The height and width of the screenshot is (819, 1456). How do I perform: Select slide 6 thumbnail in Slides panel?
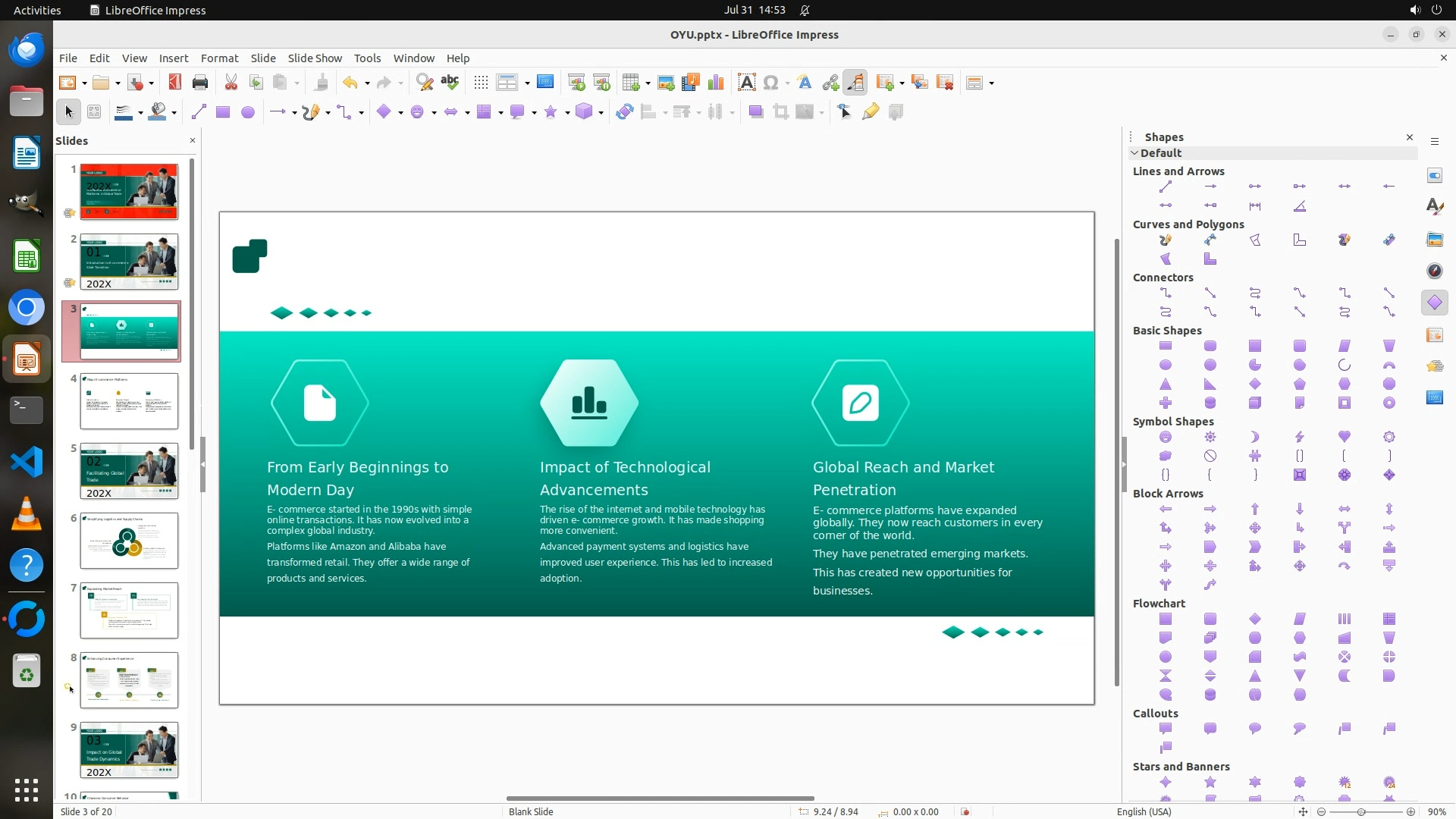coord(129,541)
